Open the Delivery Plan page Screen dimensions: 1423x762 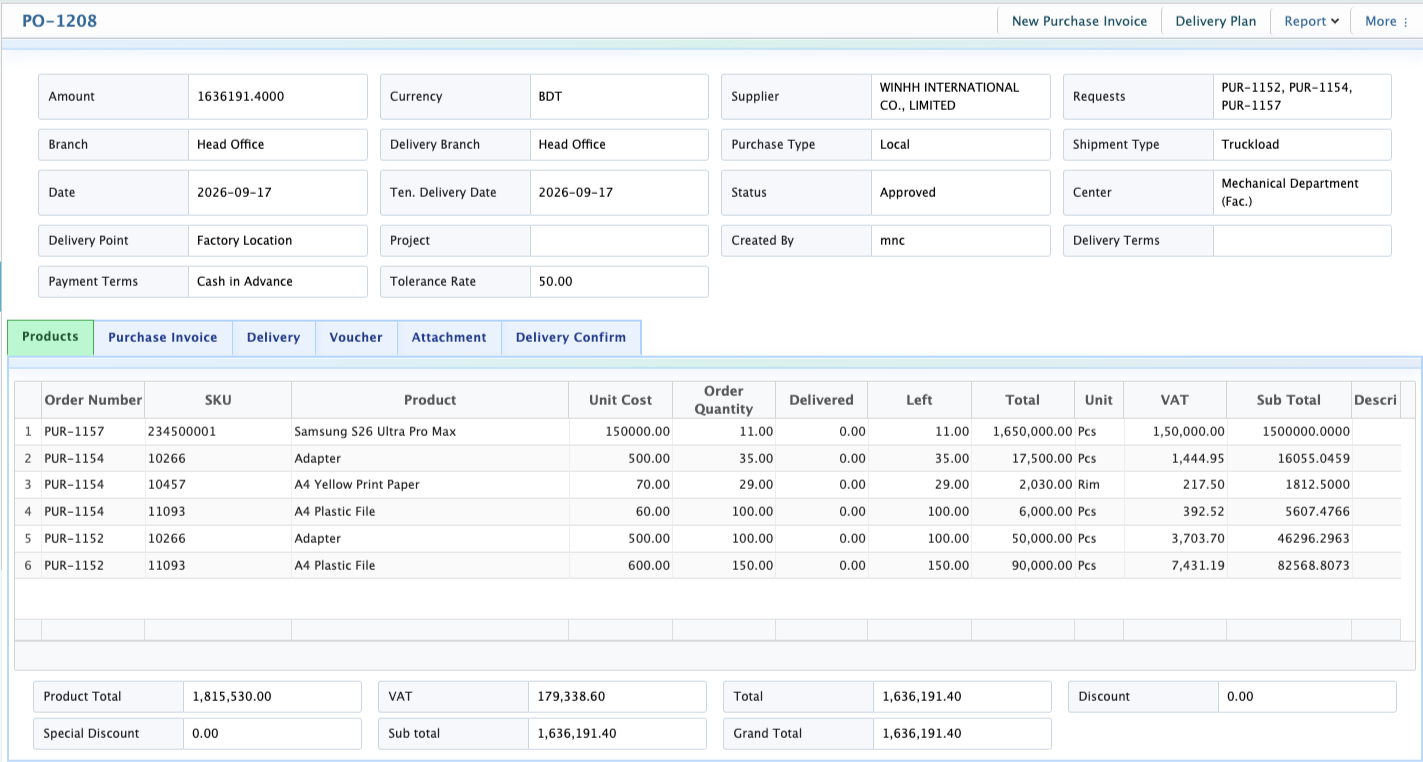coord(1215,21)
